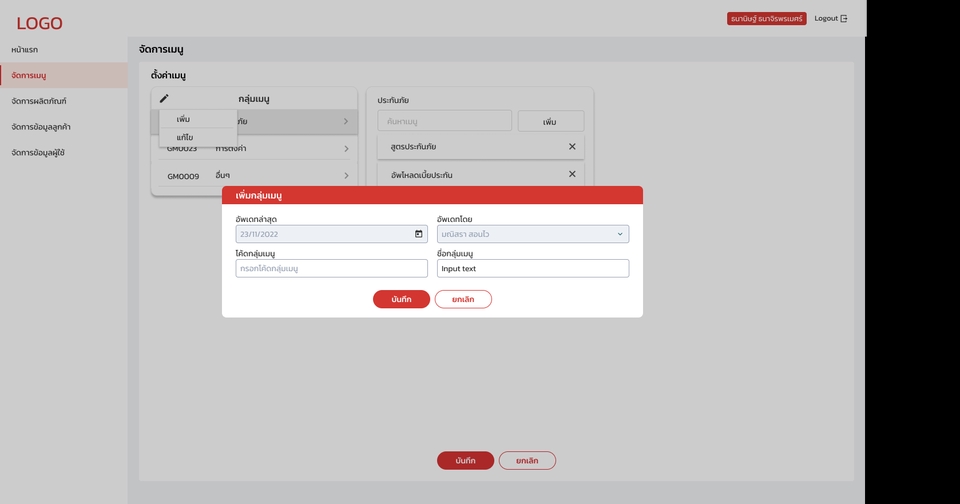Screen dimensions: 960x504
Task: Click the pencil edit icon beside กลุ่มเมนู
Action: 164,99
